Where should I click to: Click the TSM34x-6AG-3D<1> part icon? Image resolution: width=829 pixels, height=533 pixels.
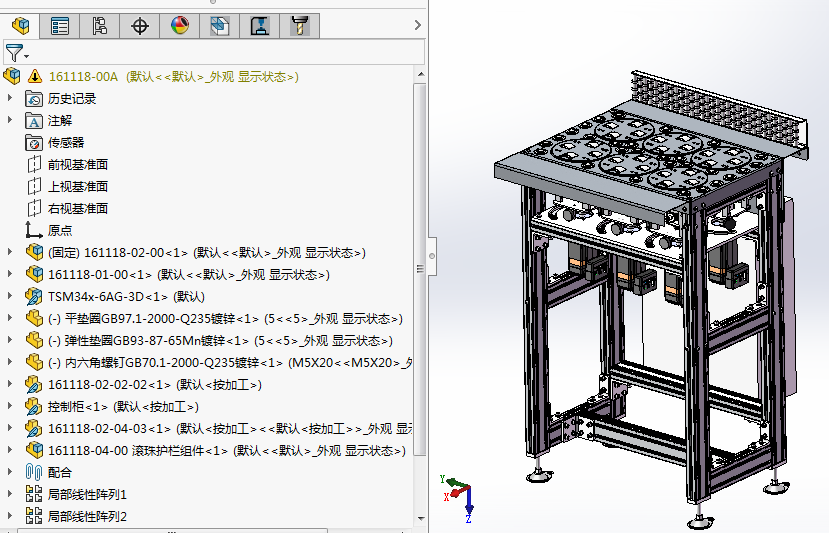click(34, 297)
